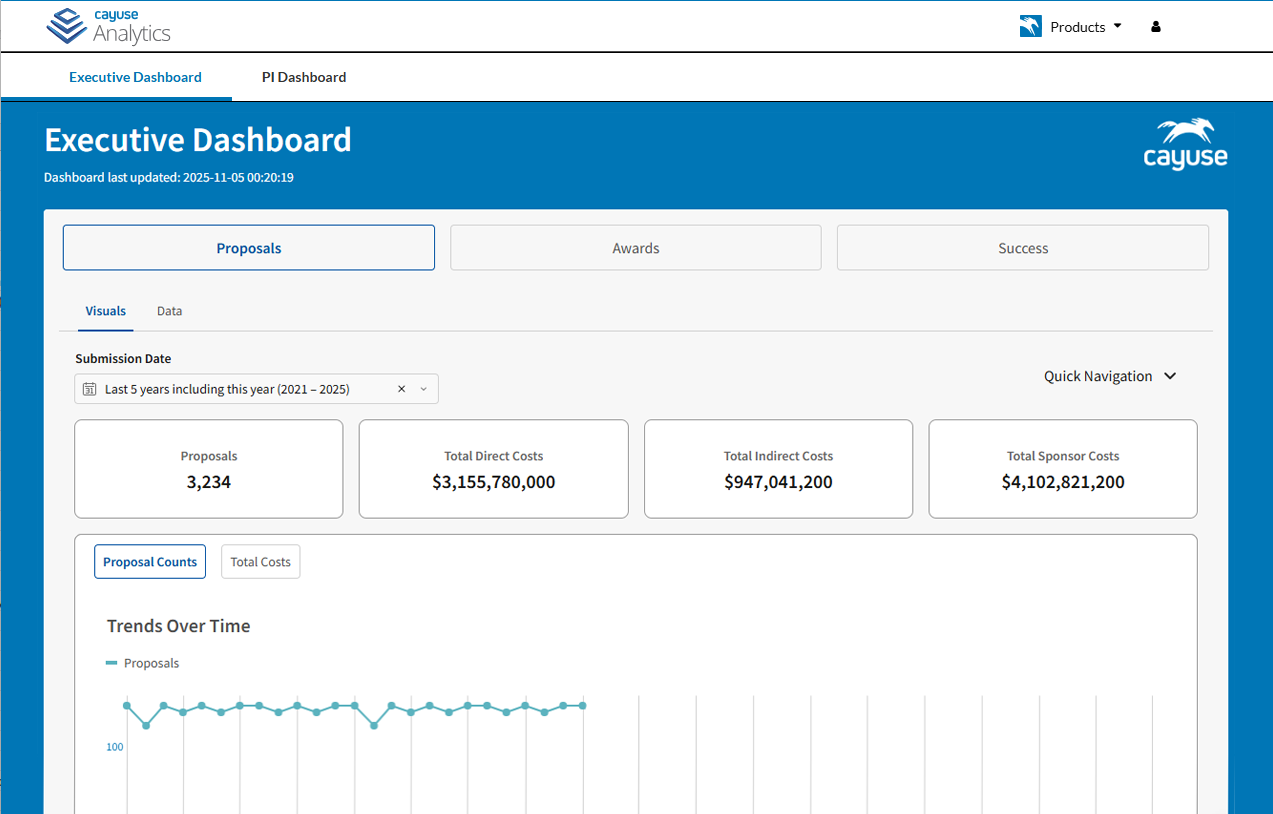Switch to the Proposal Counts view
1273x814 pixels.
(149, 561)
